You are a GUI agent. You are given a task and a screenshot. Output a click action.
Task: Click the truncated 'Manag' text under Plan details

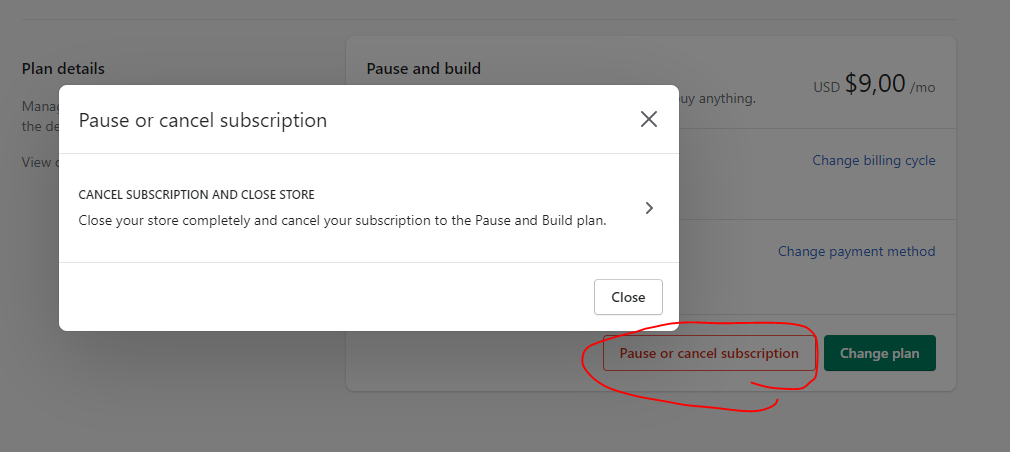coord(40,106)
